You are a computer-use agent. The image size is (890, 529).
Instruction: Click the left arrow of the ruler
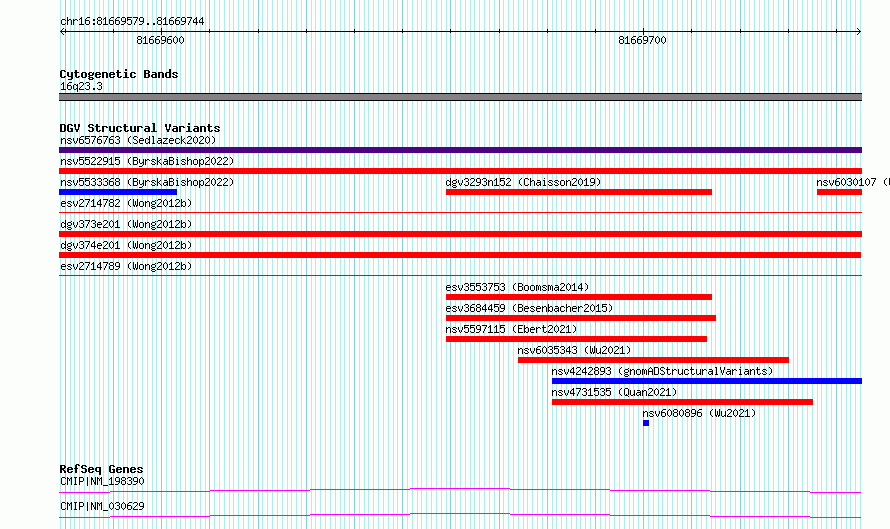(63, 32)
